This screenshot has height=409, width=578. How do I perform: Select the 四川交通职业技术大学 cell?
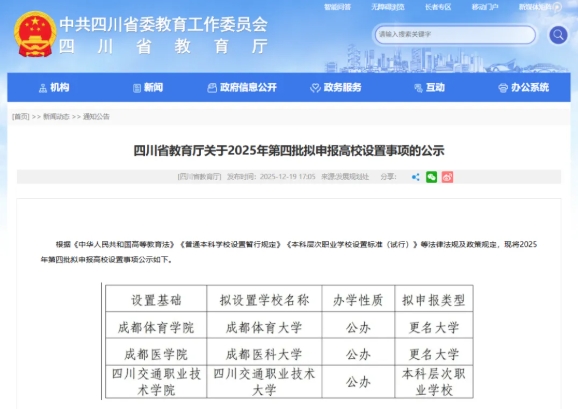tap(264, 382)
